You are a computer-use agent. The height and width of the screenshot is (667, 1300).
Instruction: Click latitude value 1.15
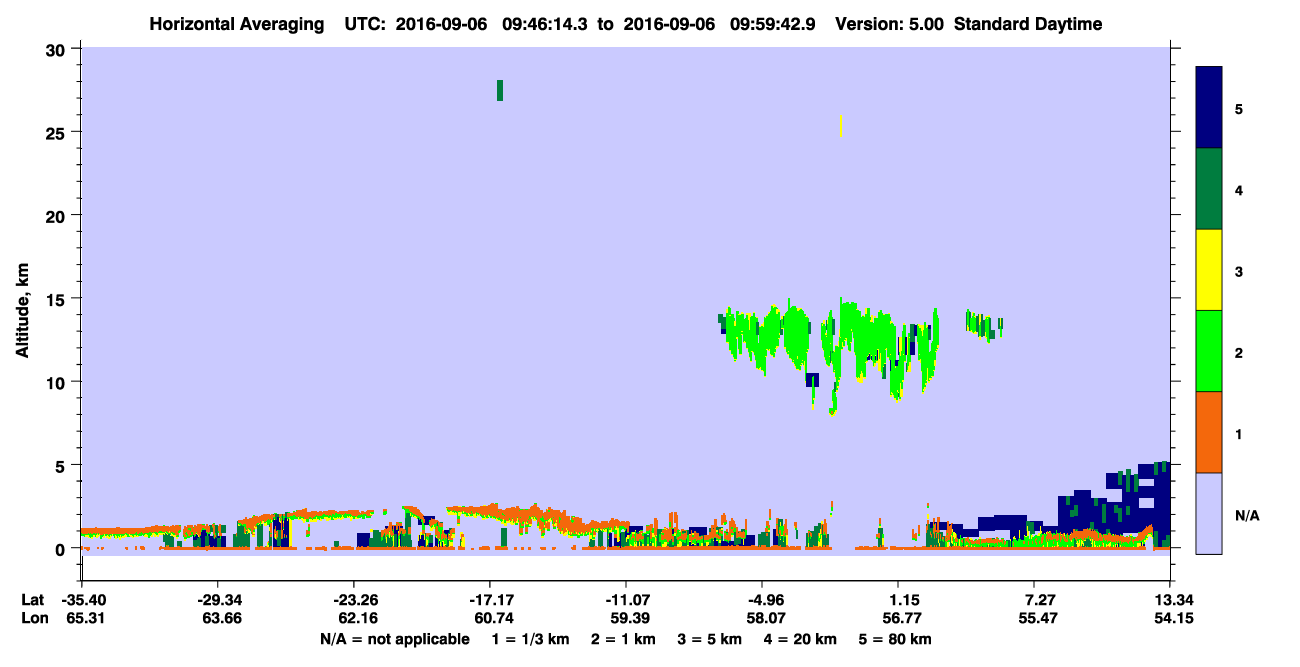(898, 599)
